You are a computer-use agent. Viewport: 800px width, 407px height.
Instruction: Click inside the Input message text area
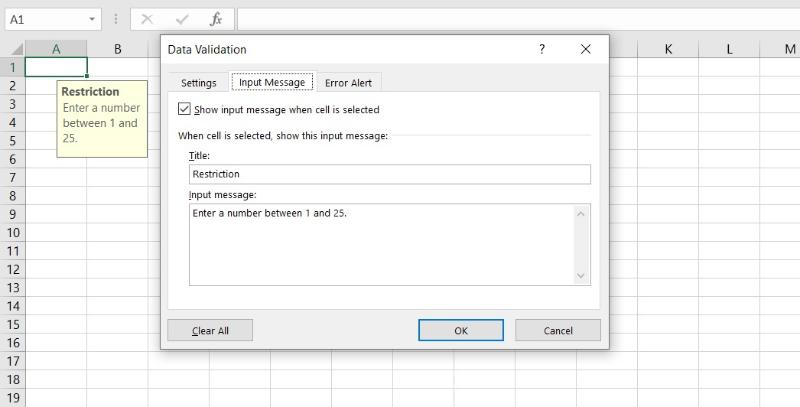click(380, 244)
